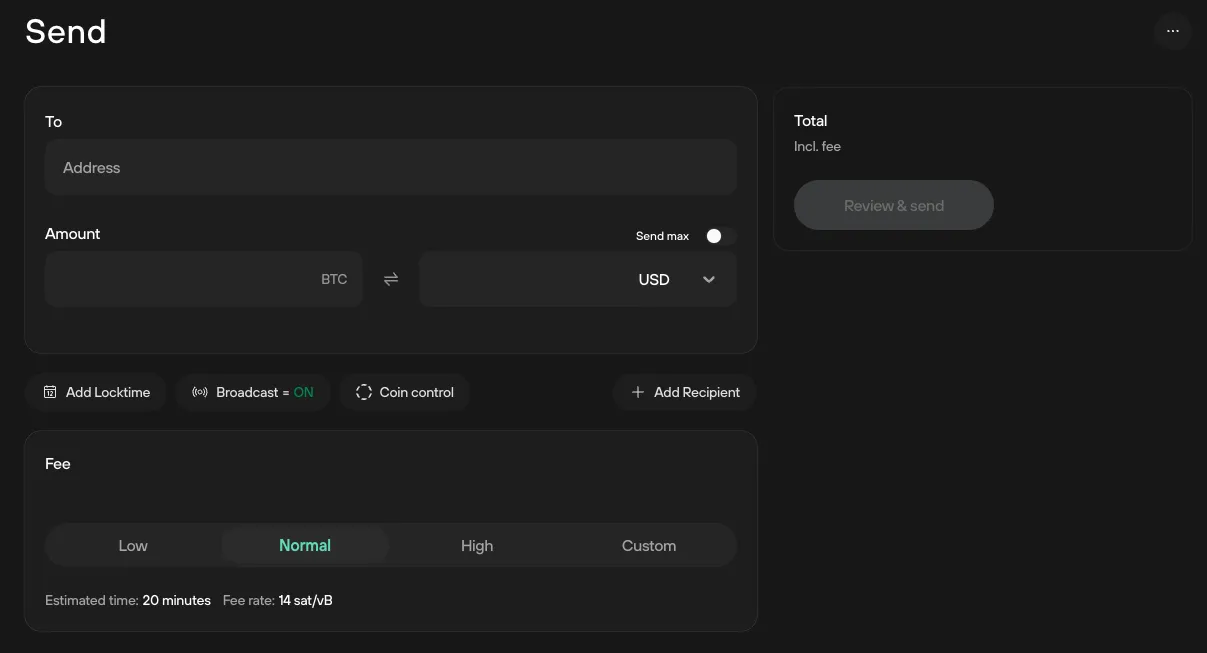Click Add Locktime
Image resolution: width=1207 pixels, height=653 pixels.
tap(96, 392)
